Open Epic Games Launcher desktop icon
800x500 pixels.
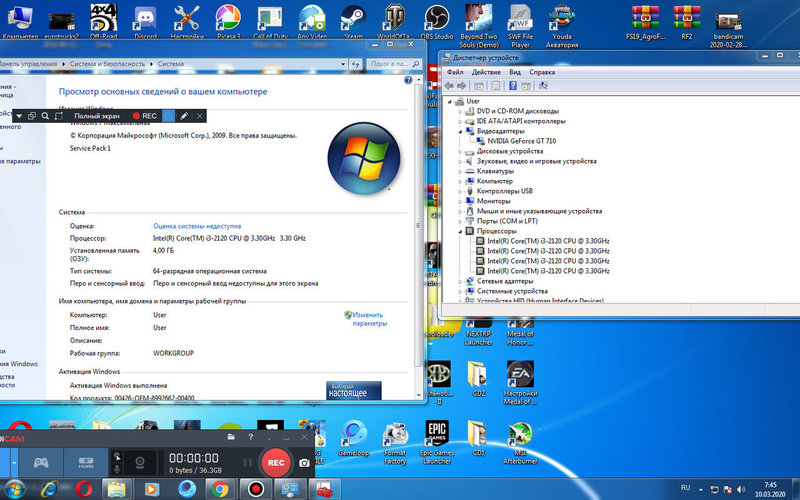coord(437,442)
